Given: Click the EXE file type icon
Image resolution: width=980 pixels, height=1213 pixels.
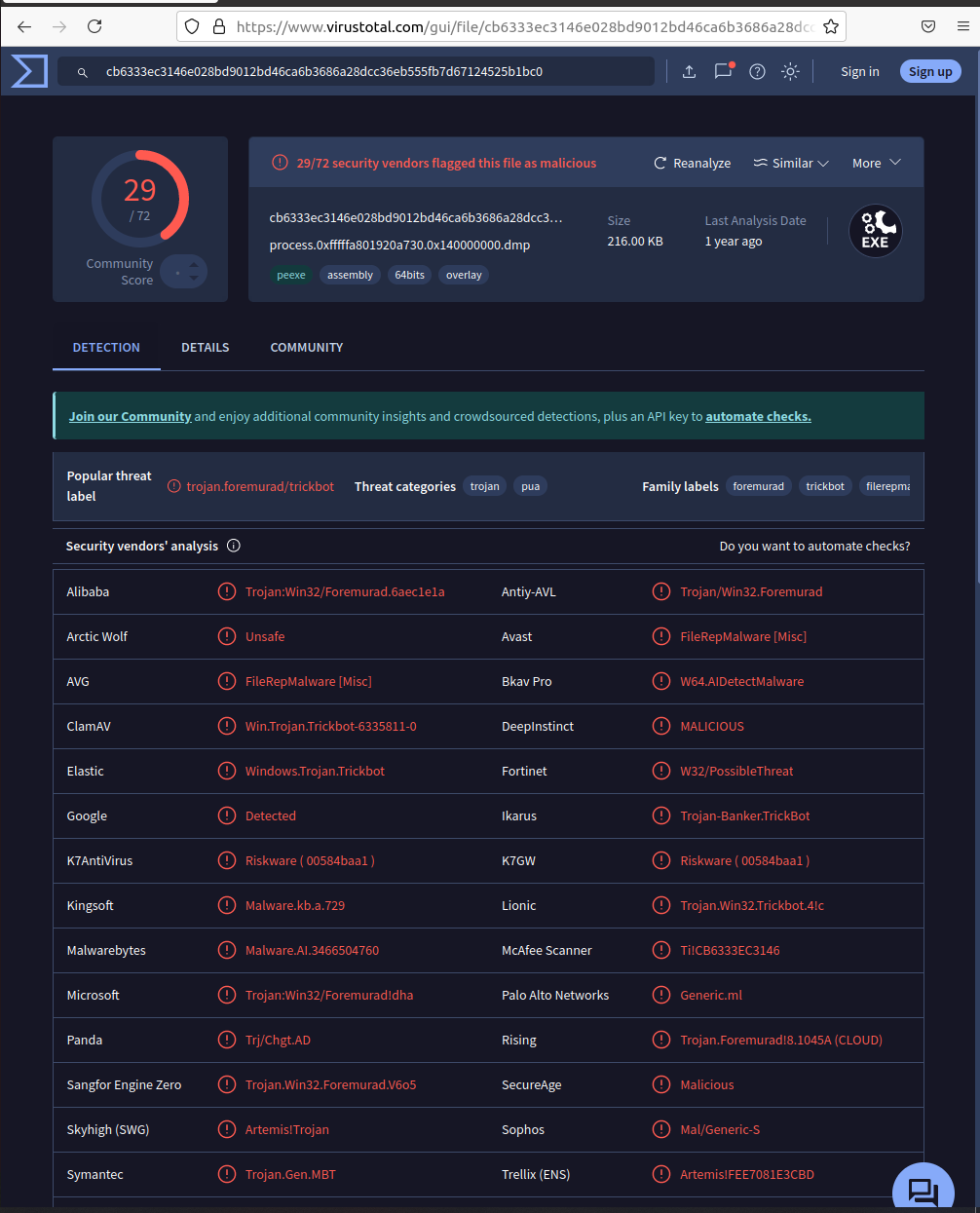Looking at the screenshot, I should click(875, 231).
